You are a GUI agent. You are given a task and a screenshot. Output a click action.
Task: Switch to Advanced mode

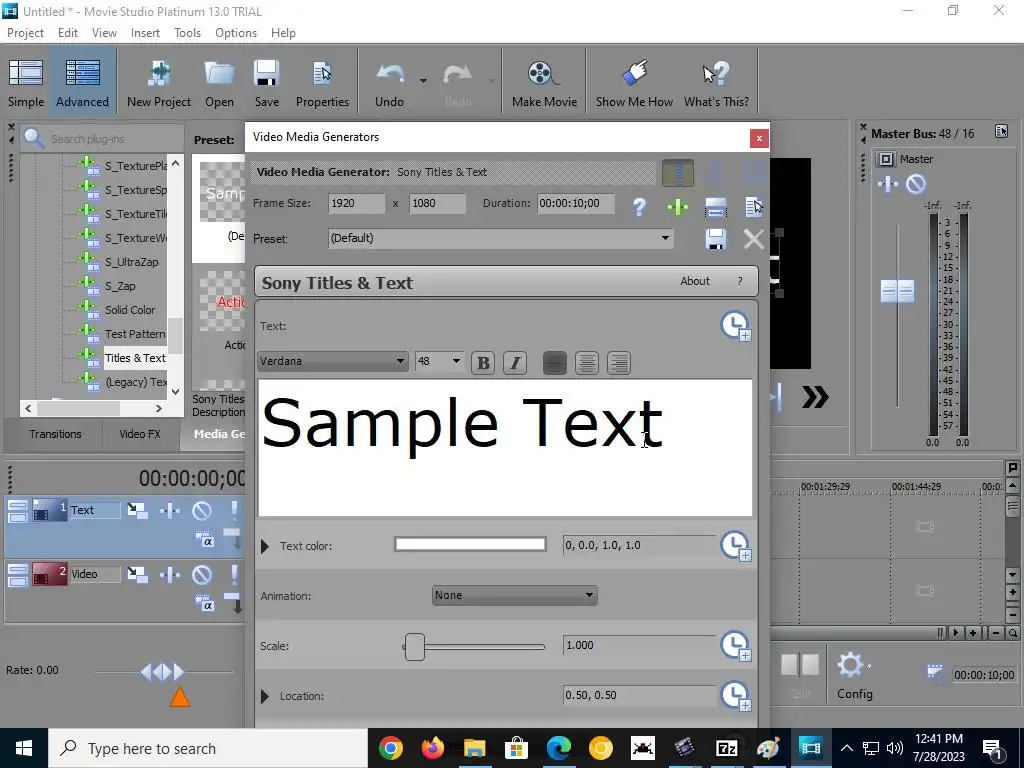coord(82,82)
